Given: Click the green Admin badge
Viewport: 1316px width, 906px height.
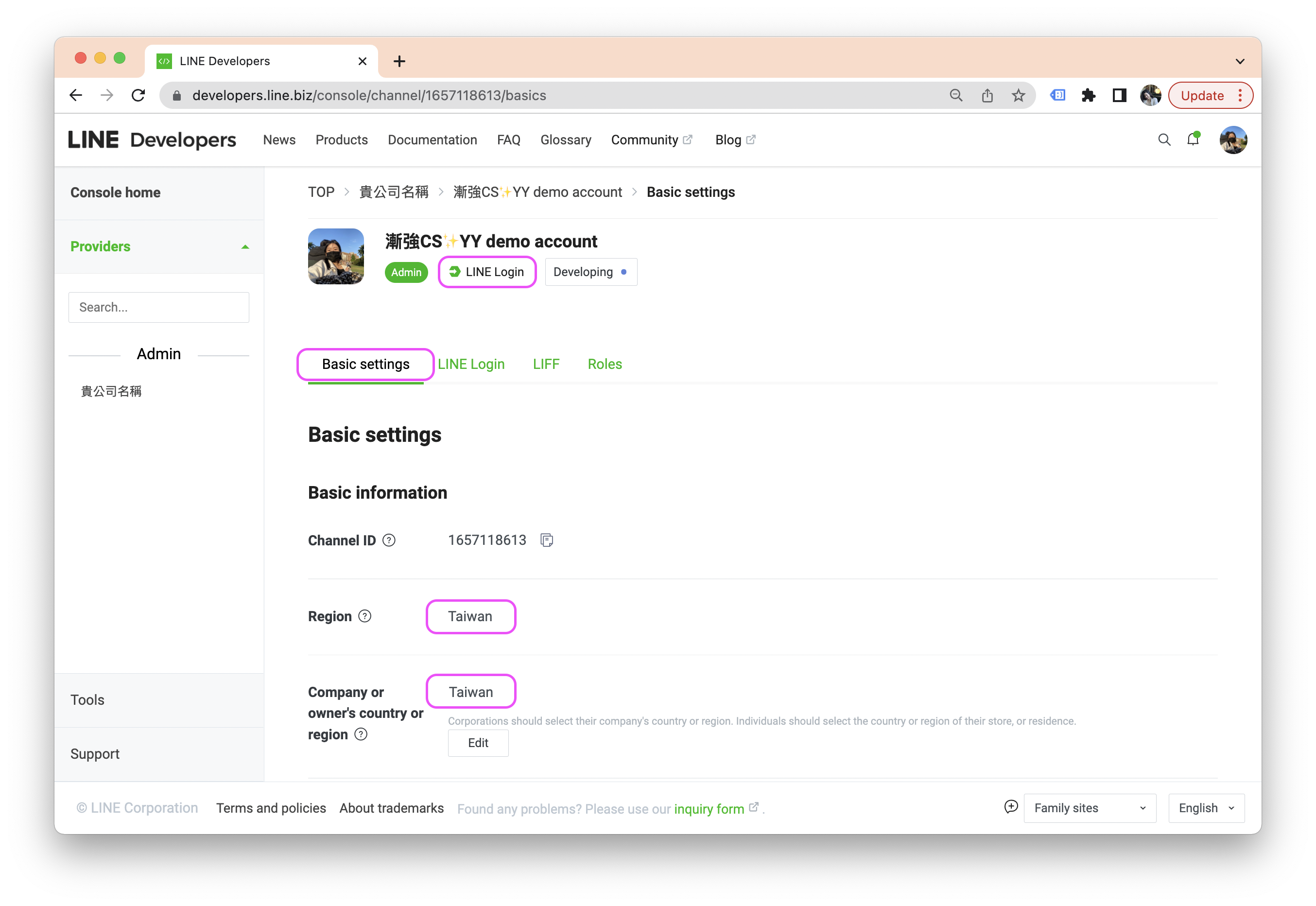Looking at the screenshot, I should click(406, 272).
